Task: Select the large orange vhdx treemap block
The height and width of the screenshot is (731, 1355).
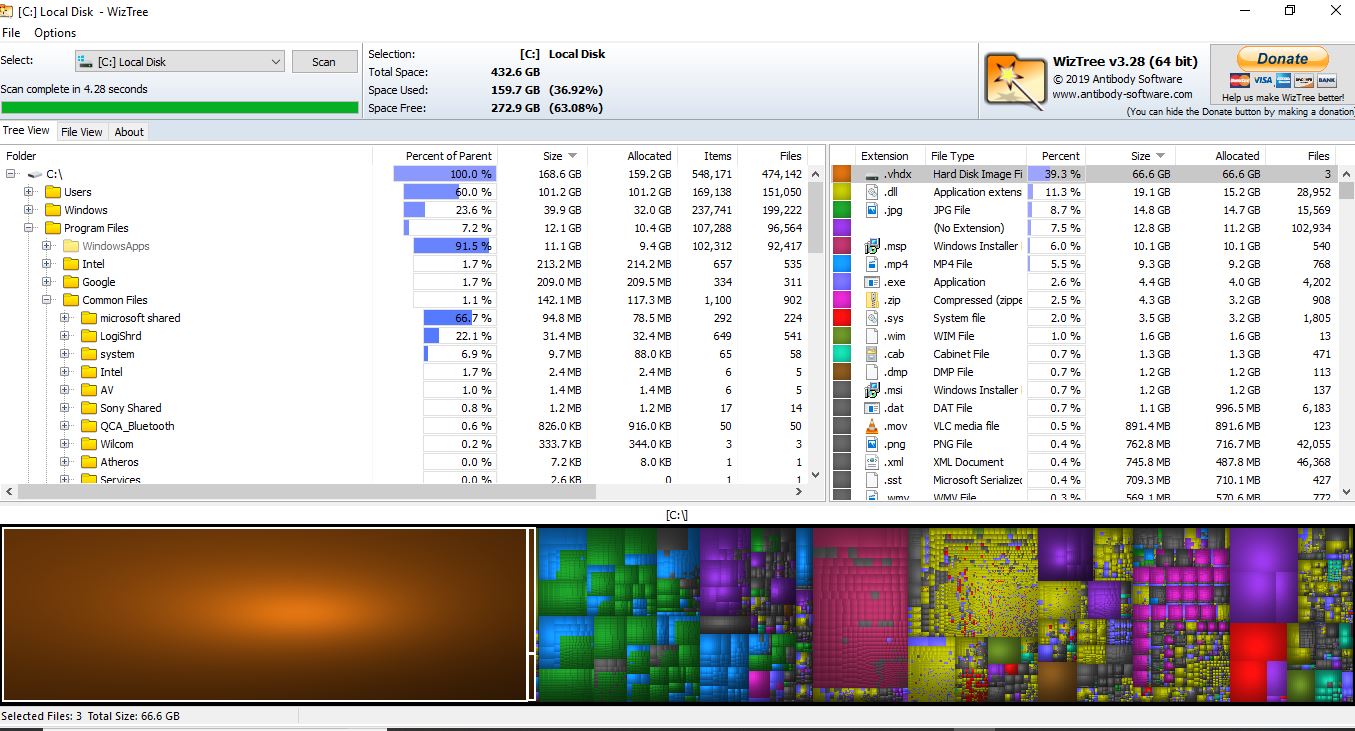Action: (265, 614)
